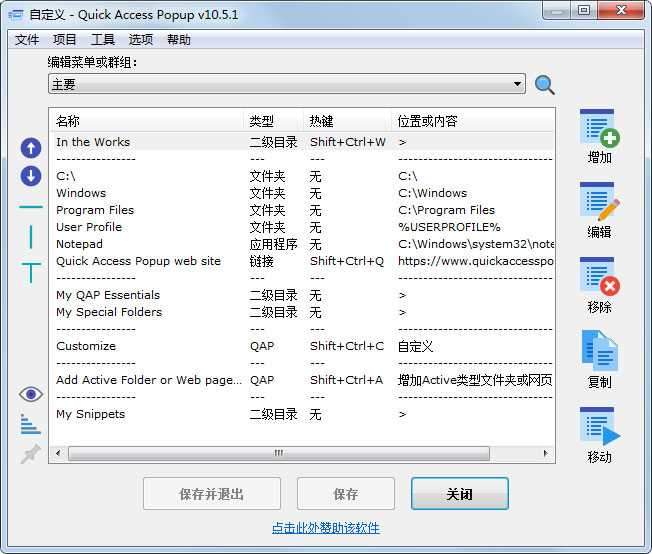Expand the 主要 menu dropdown
This screenshot has height=554, width=652.
coord(517,85)
